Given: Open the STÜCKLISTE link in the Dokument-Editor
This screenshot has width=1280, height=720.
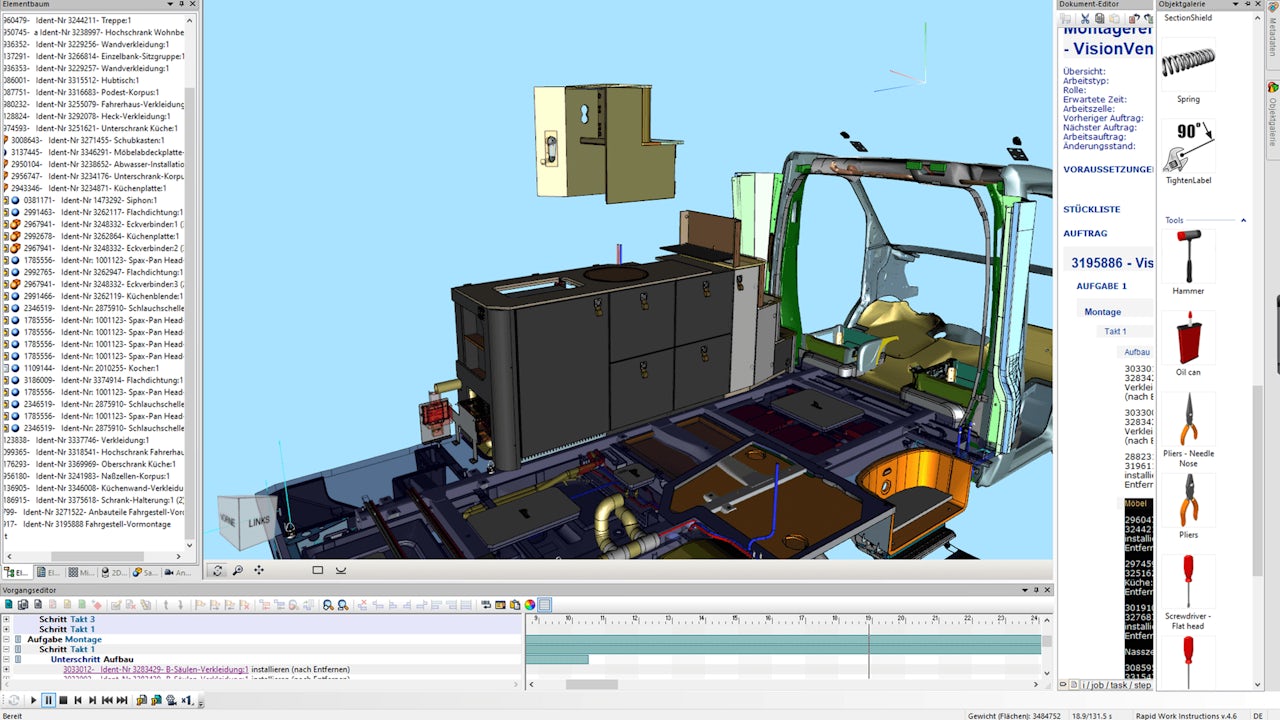Looking at the screenshot, I should click(x=1093, y=210).
